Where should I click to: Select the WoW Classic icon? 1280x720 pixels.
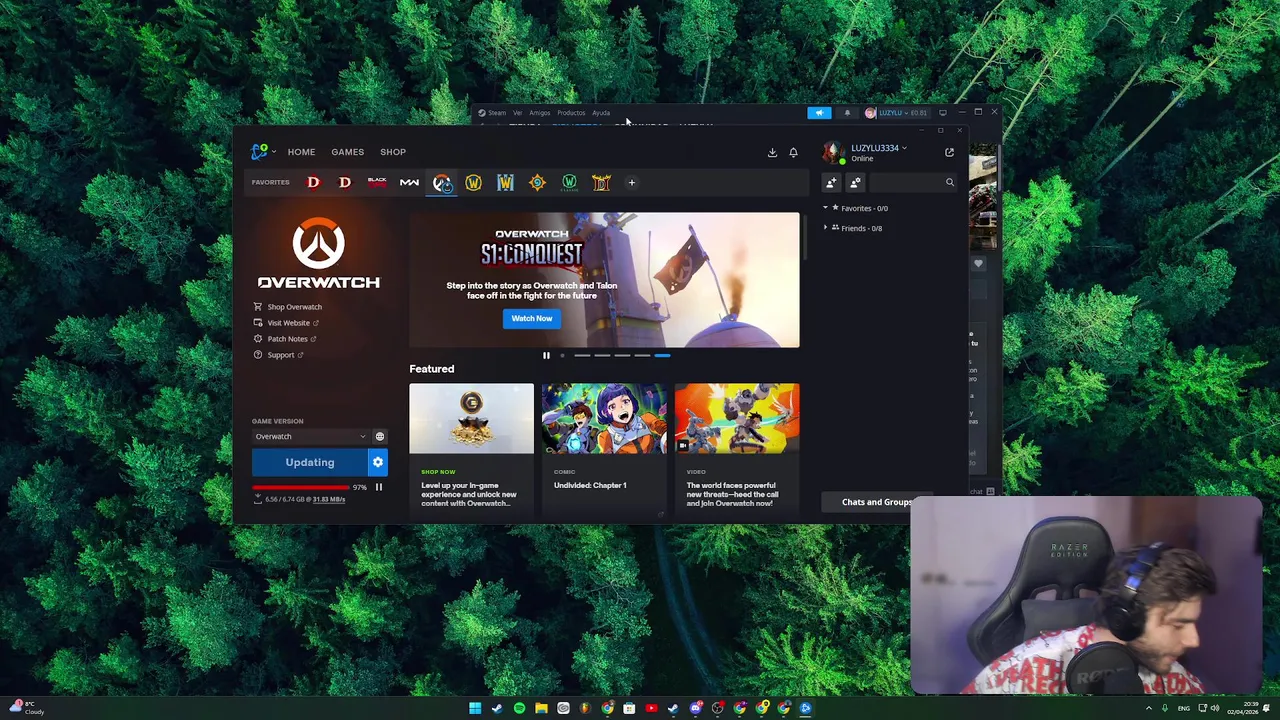click(569, 183)
